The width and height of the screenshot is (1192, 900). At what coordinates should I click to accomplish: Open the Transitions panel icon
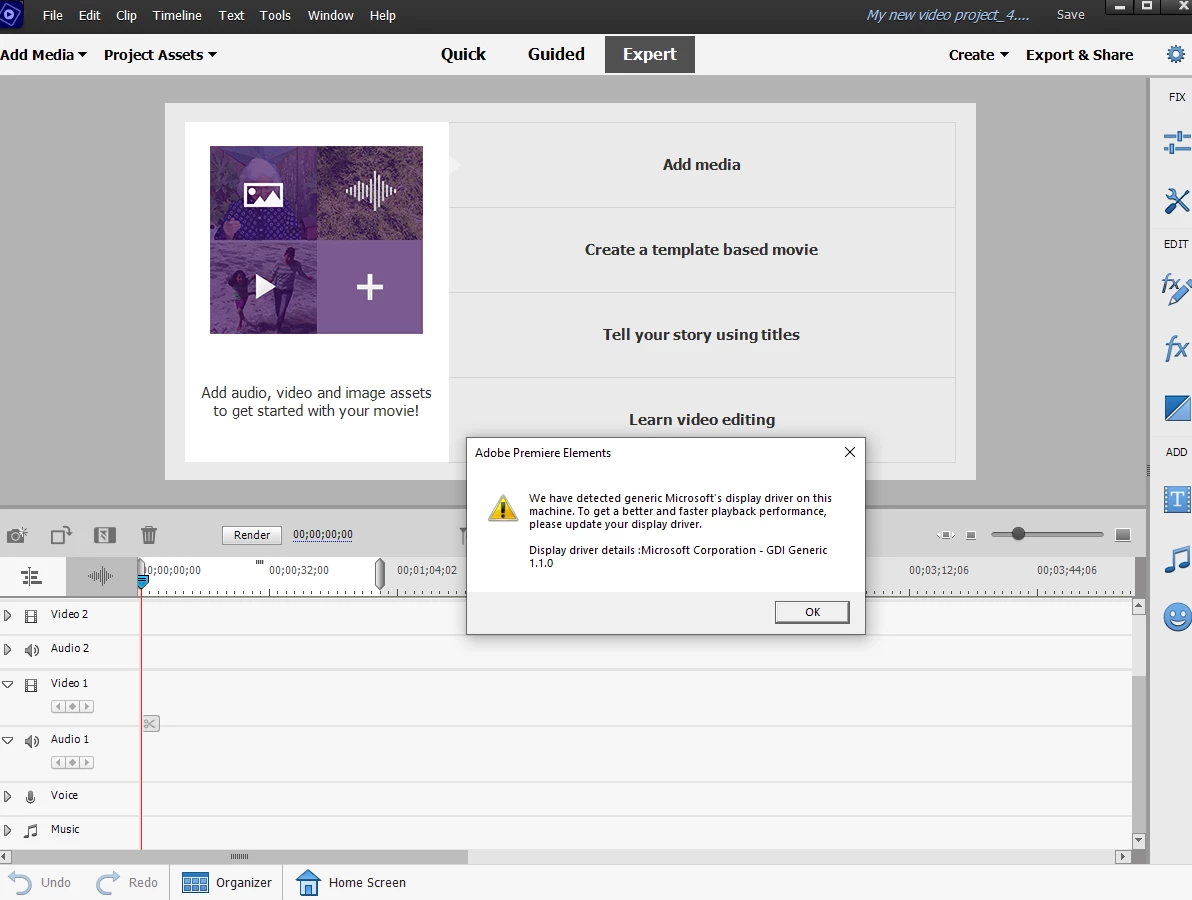pyautogui.click(x=1177, y=407)
